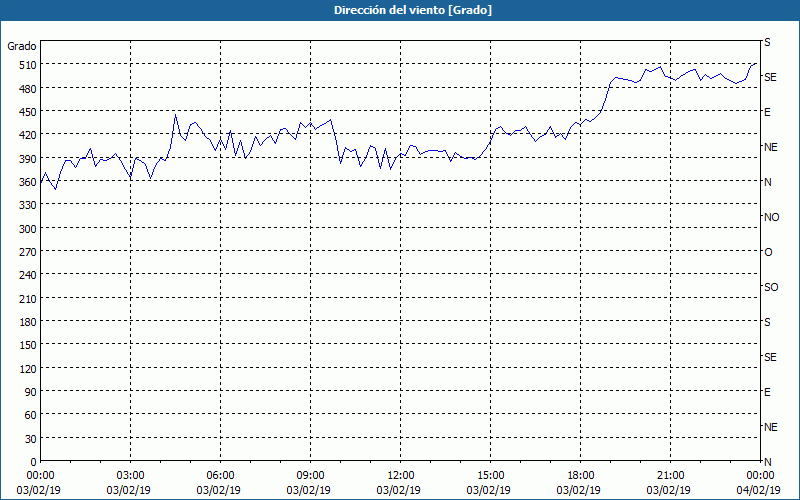
Task: Click the 03/02/19 date under 21:00
Action: (x=668, y=490)
